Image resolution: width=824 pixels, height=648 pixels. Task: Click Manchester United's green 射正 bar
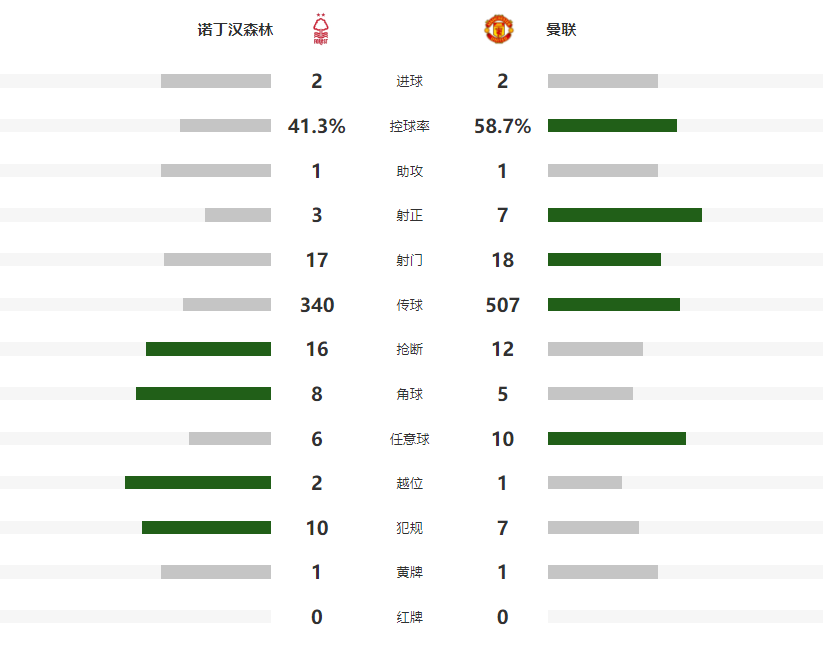tap(625, 215)
